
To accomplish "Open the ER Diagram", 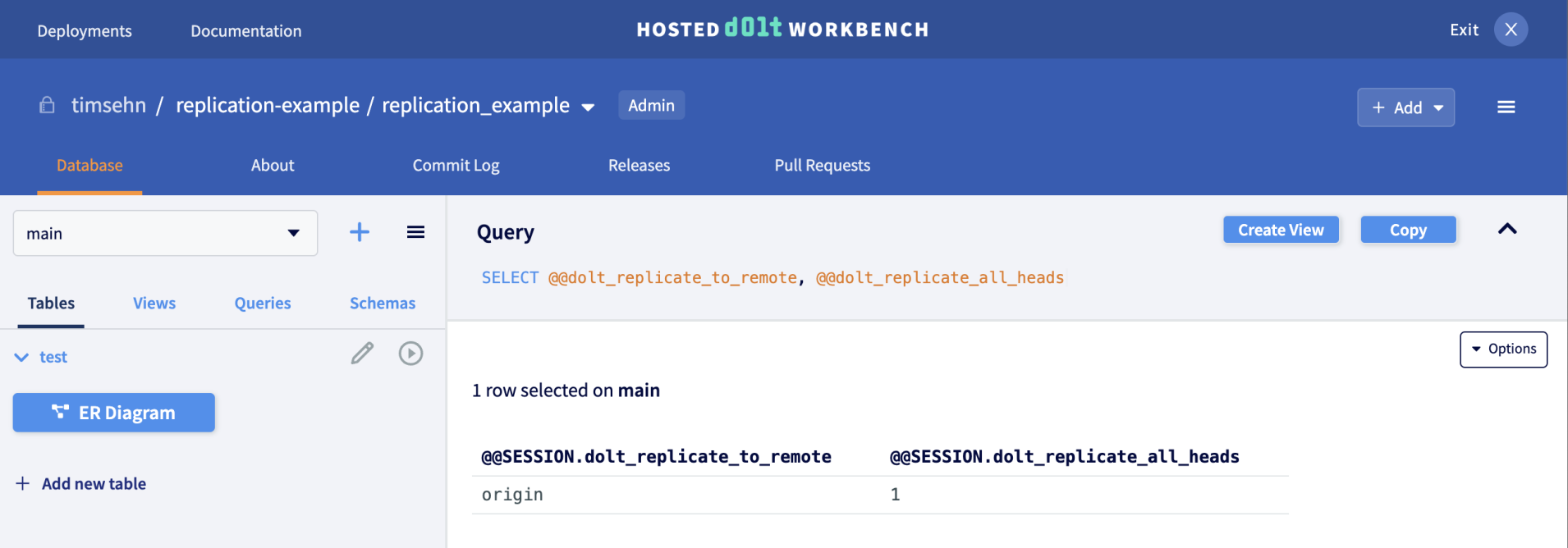I will pyautogui.click(x=114, y=413).
